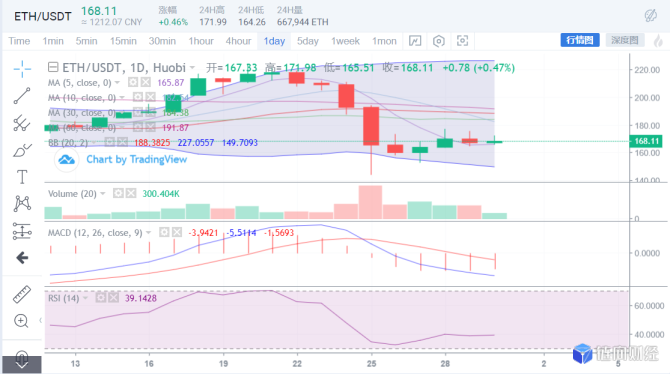Switch chart to 1week interval
670x374 pixels.
coord(345,41)
